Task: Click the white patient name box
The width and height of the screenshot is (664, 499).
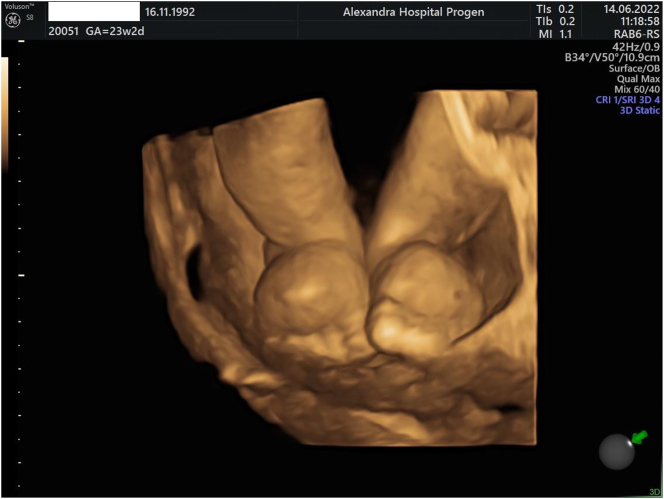Action: (x=94, y=12)
